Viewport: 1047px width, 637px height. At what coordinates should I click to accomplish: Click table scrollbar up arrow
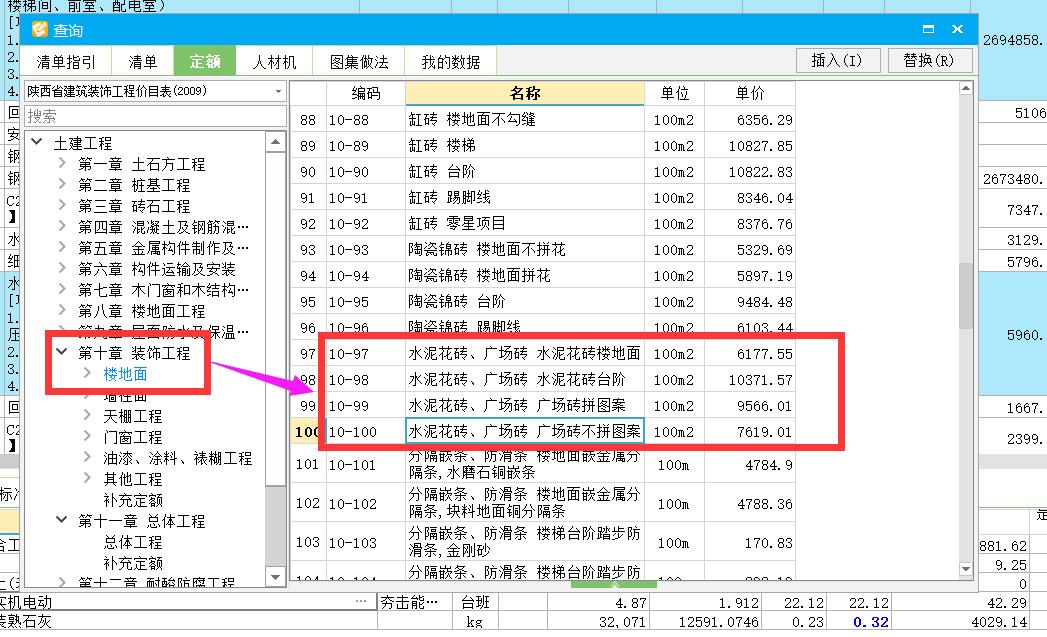(x=966, y=88)
